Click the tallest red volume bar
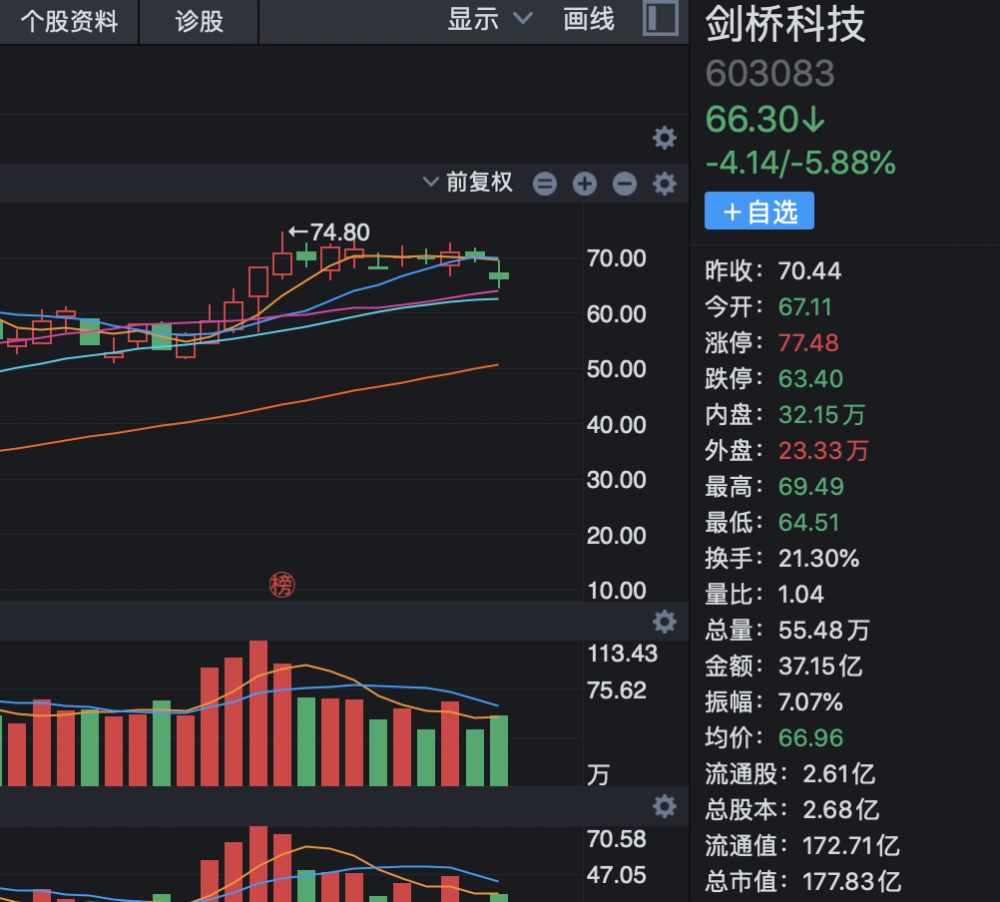The width and height of the screenshot is (1000, 902). 258,713
